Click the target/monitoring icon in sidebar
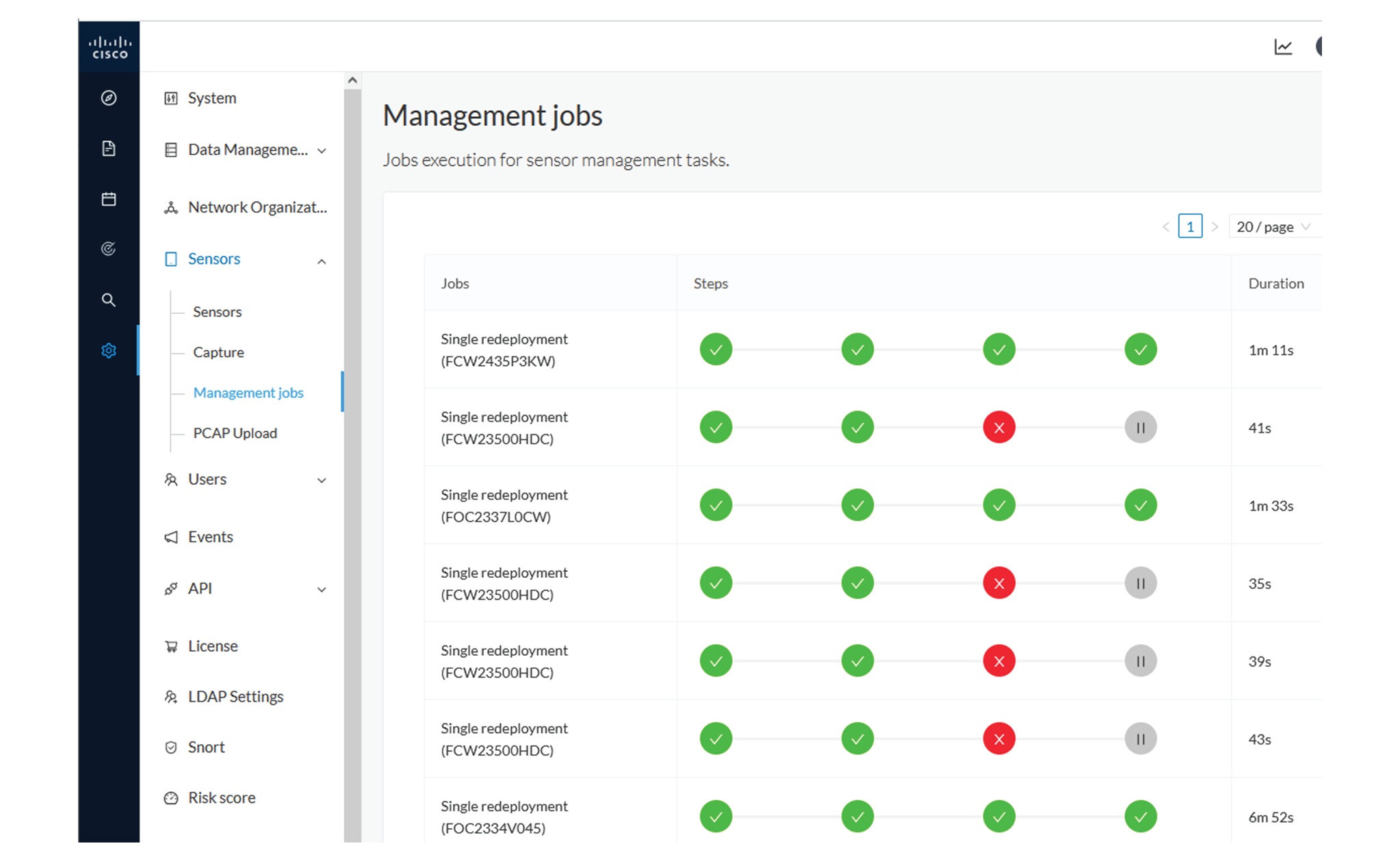 coord(109,250)
